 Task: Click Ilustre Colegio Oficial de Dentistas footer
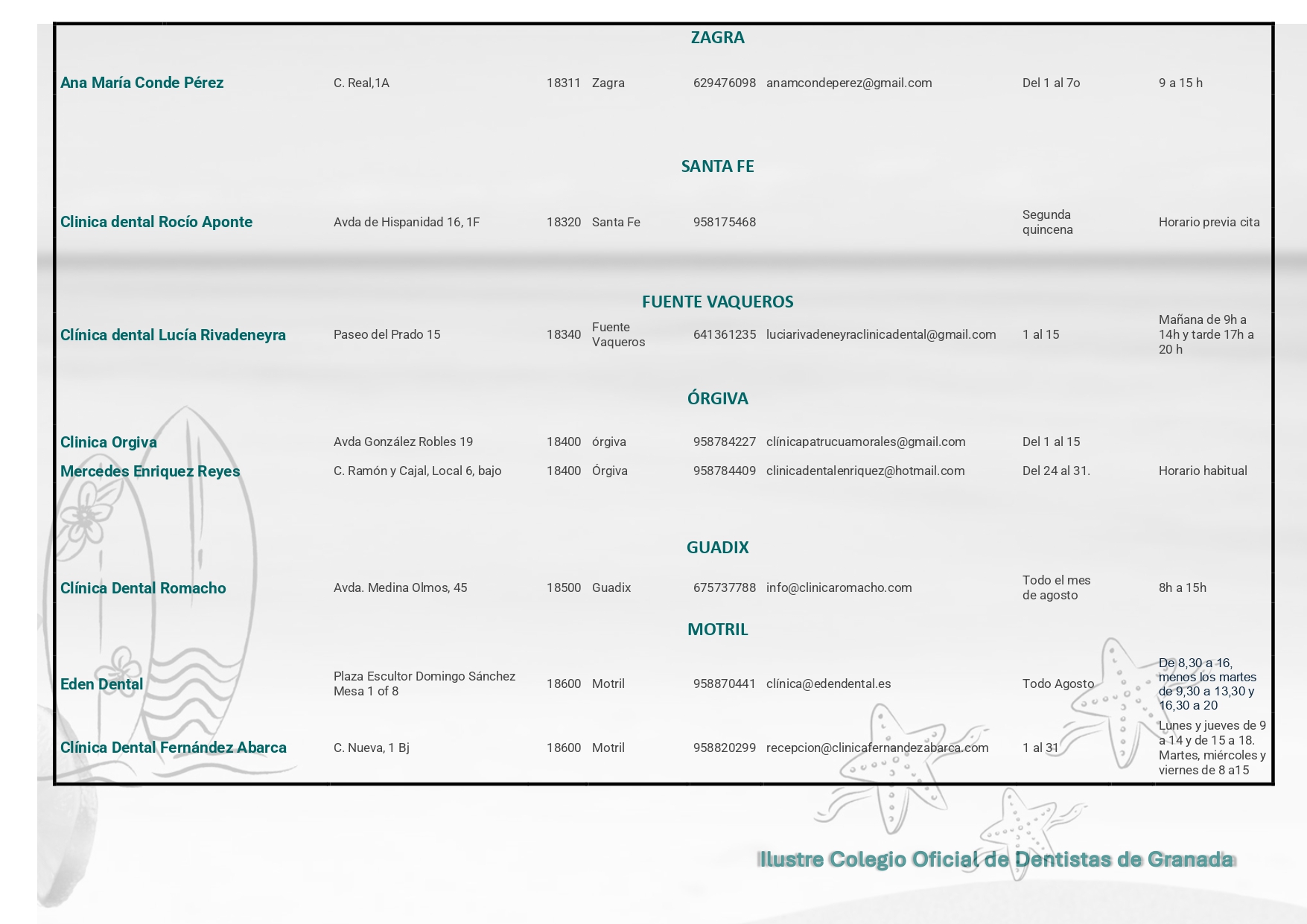(x=996, y=860)
